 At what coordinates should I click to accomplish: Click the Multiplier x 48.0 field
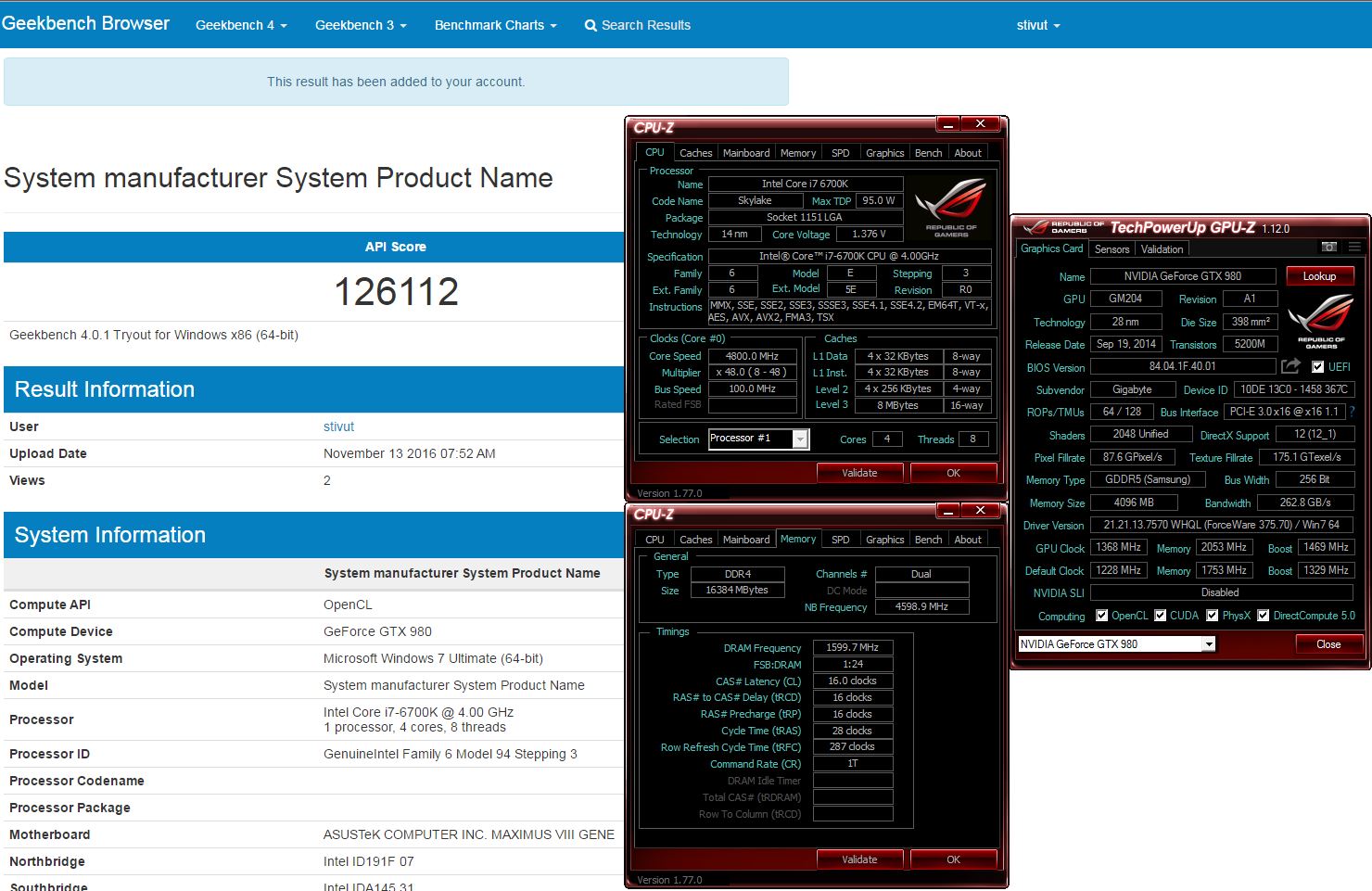(752, 373)
